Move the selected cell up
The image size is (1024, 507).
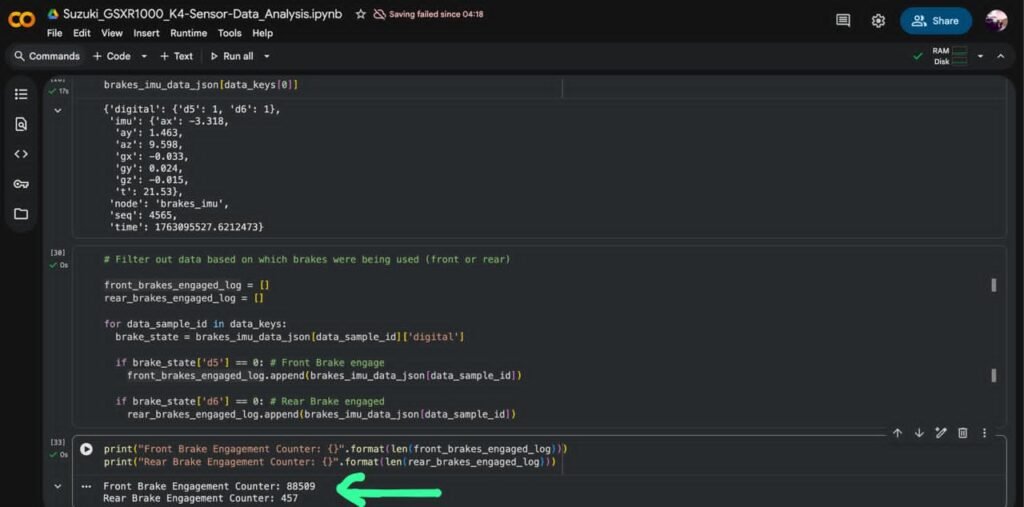[x=897, y=433]
